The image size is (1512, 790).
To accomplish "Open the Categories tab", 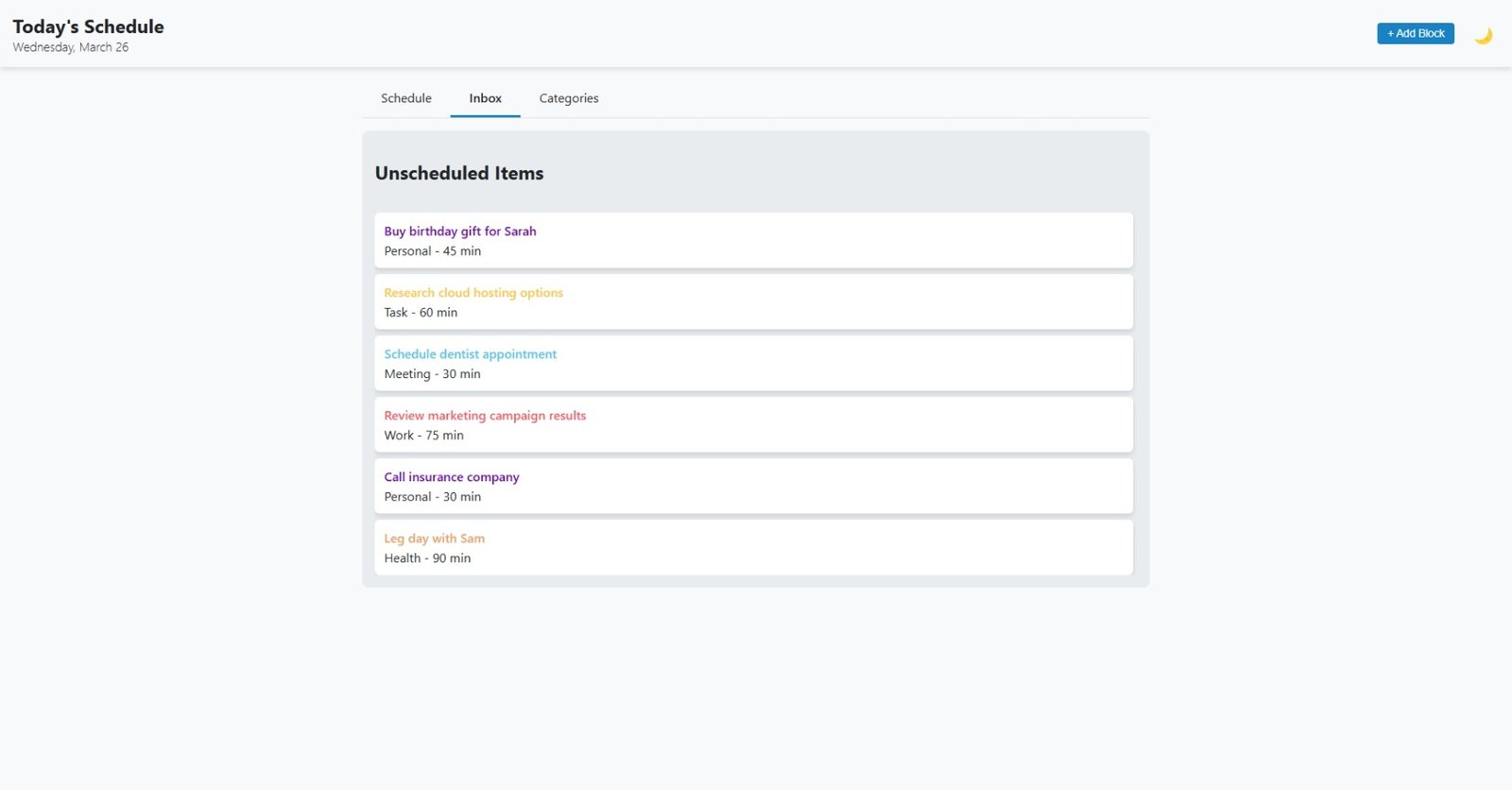I will pos(568,98).
